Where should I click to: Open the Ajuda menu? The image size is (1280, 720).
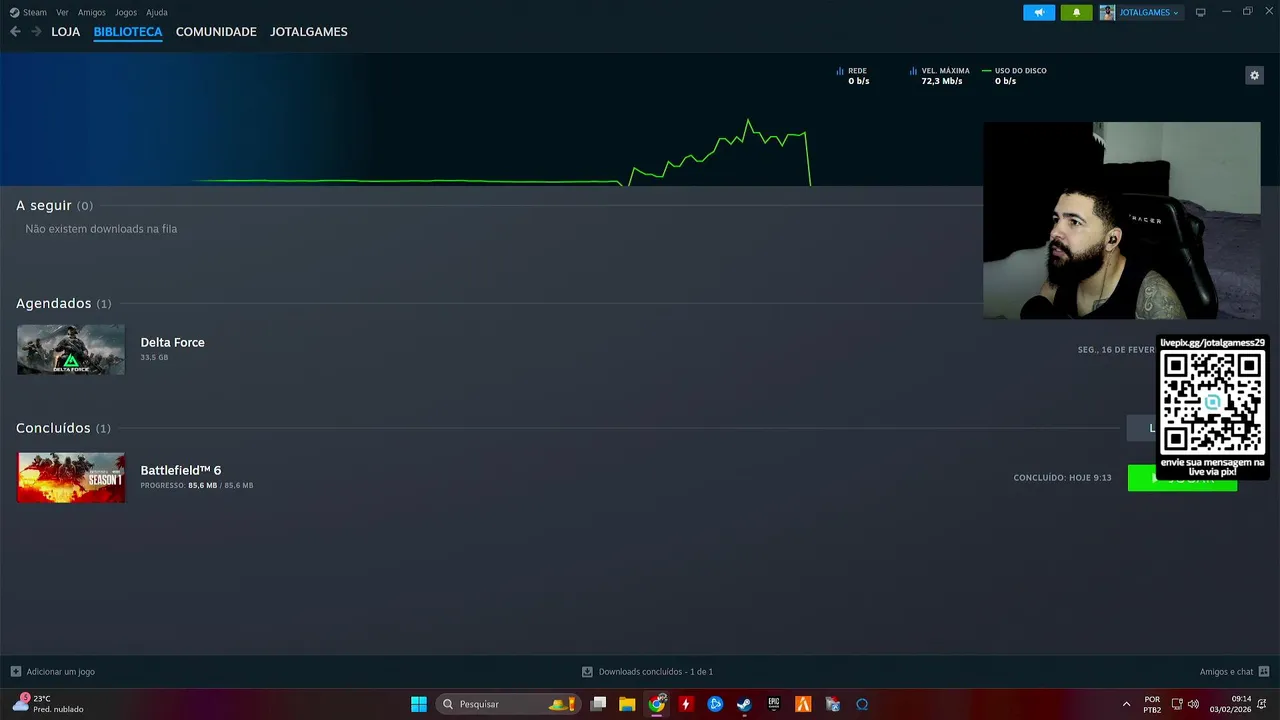157,12
